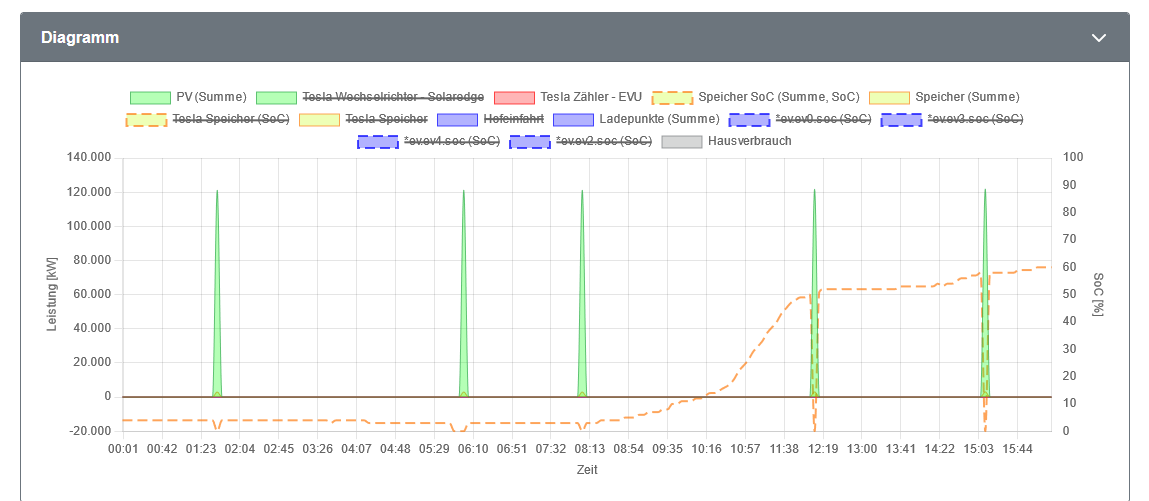Image resolution: width=1149 pixels, height=501 pixels.
Task: Hide the Tesla Zähler - EVU dataset
Action: coord(591,97)
